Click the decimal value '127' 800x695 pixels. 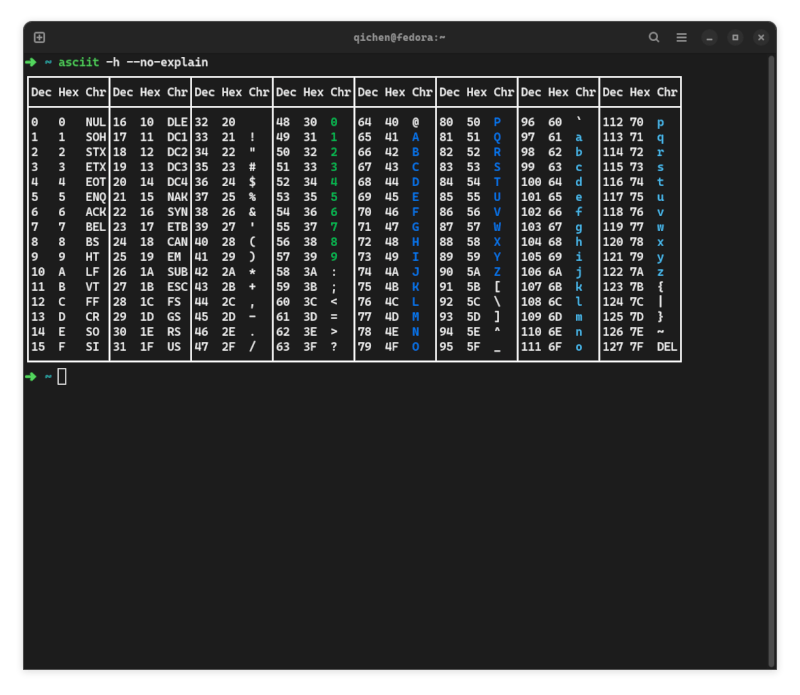(613, 347)
